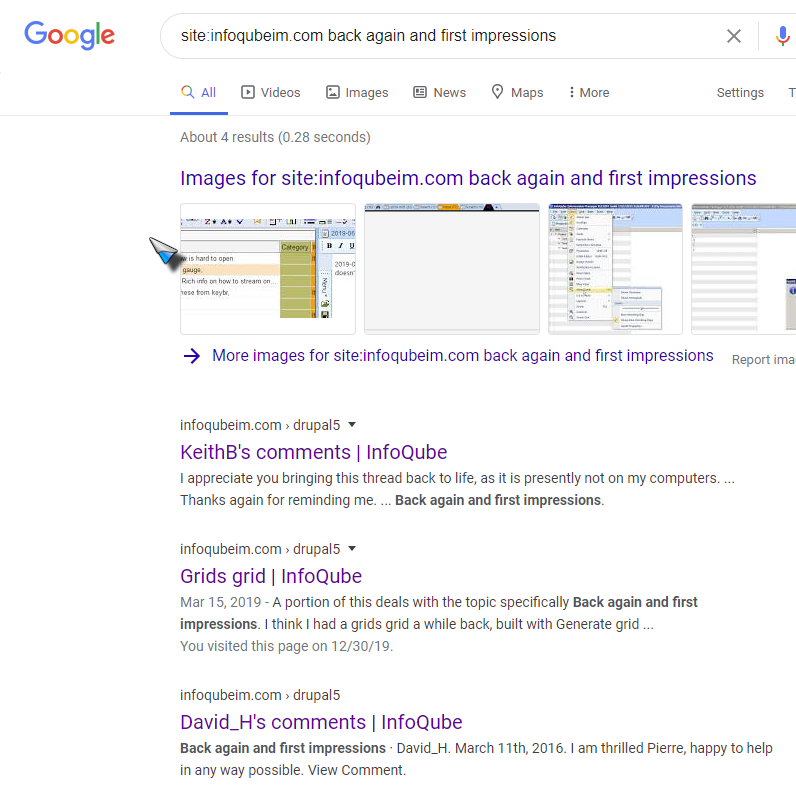Open More images for site:infoqubeim.com link
The height and width of the screenshot is (790, 796).
[x=462, y=355]
